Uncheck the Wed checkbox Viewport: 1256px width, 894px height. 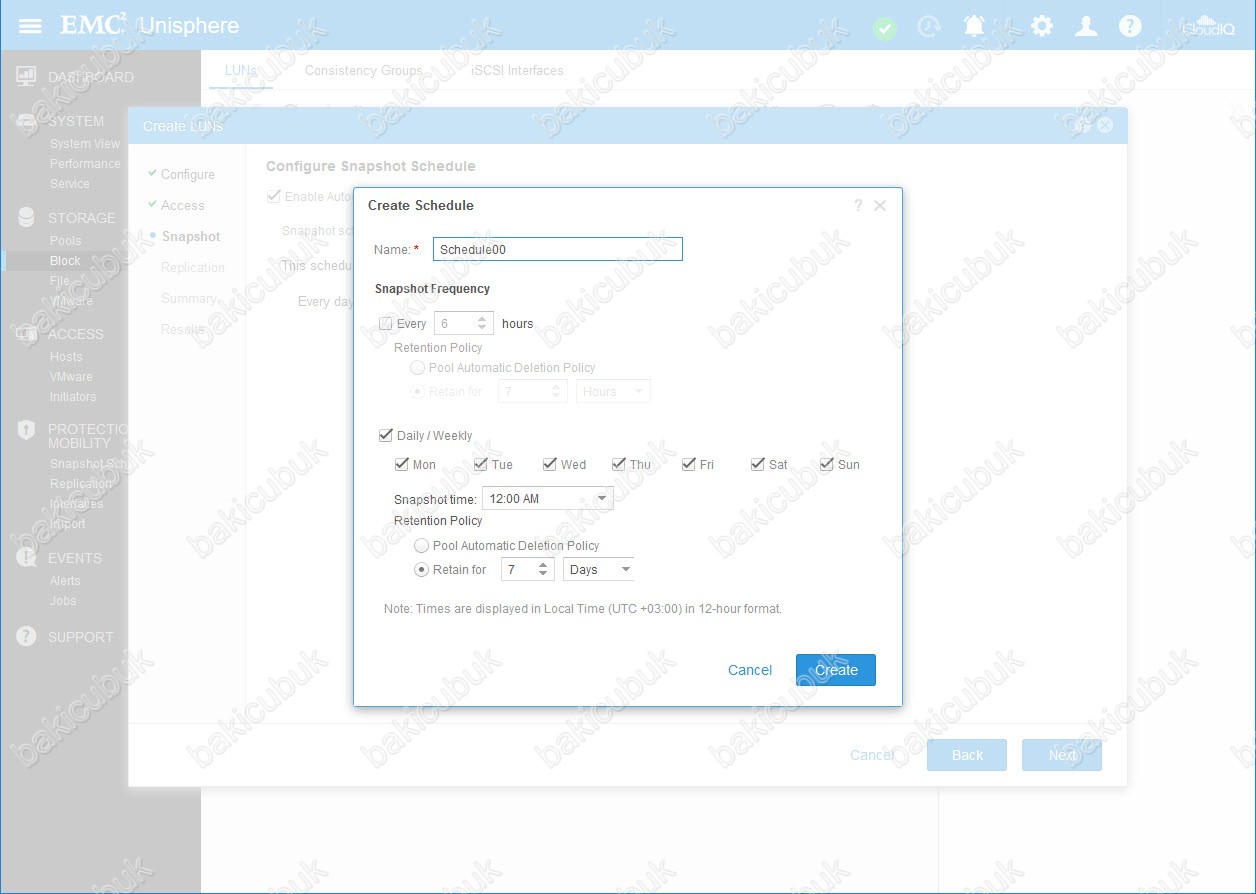[x=550, y=464]
